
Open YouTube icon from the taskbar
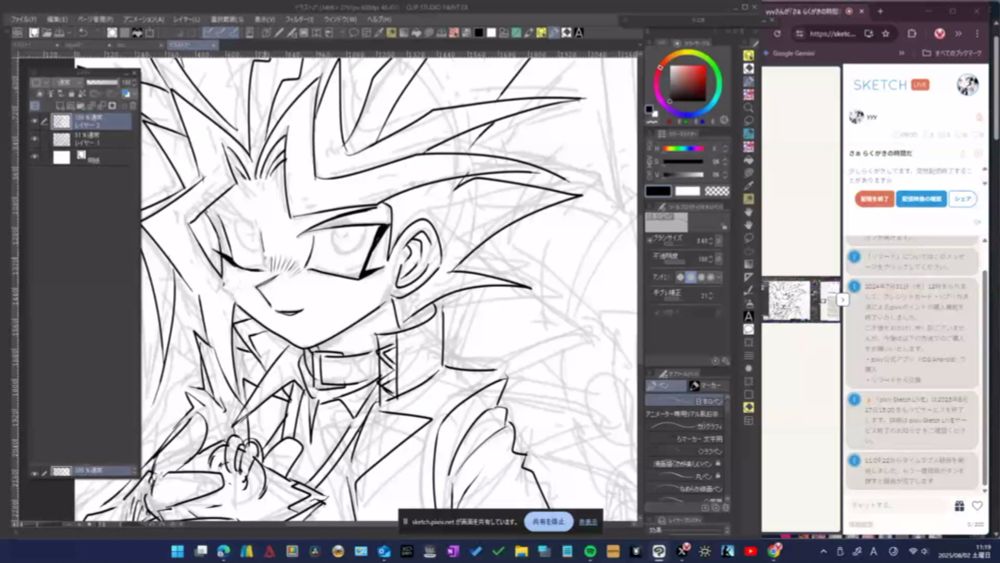click(751, 551)
